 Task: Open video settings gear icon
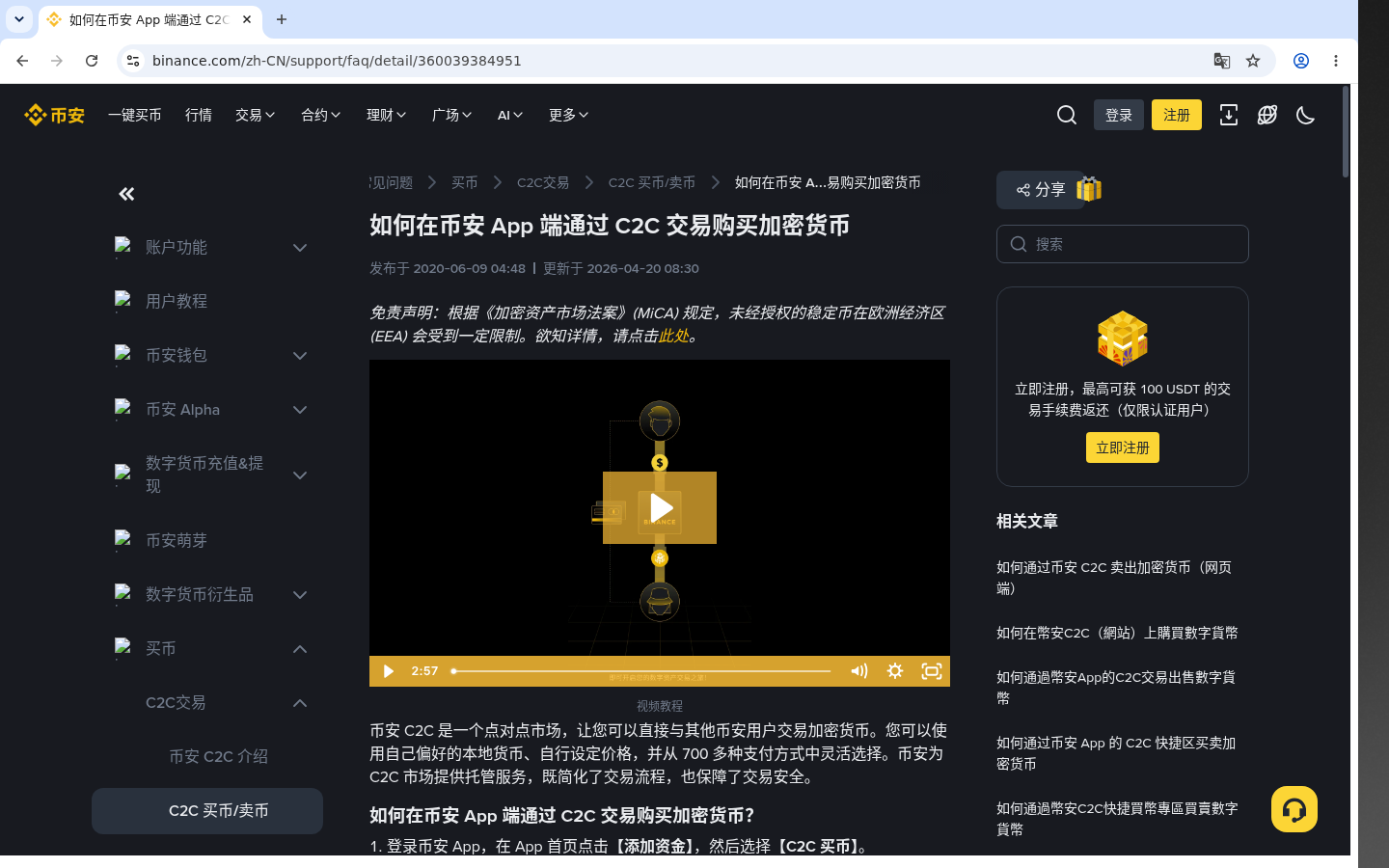click(895, 671)
